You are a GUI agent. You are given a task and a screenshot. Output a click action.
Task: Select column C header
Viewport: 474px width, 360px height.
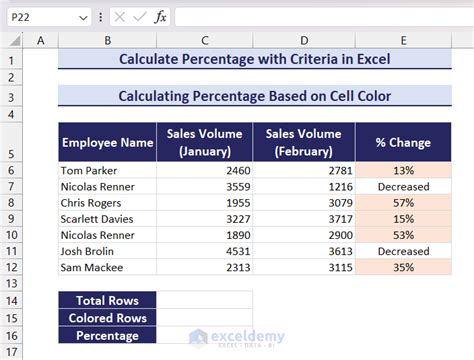coord(205,41)
